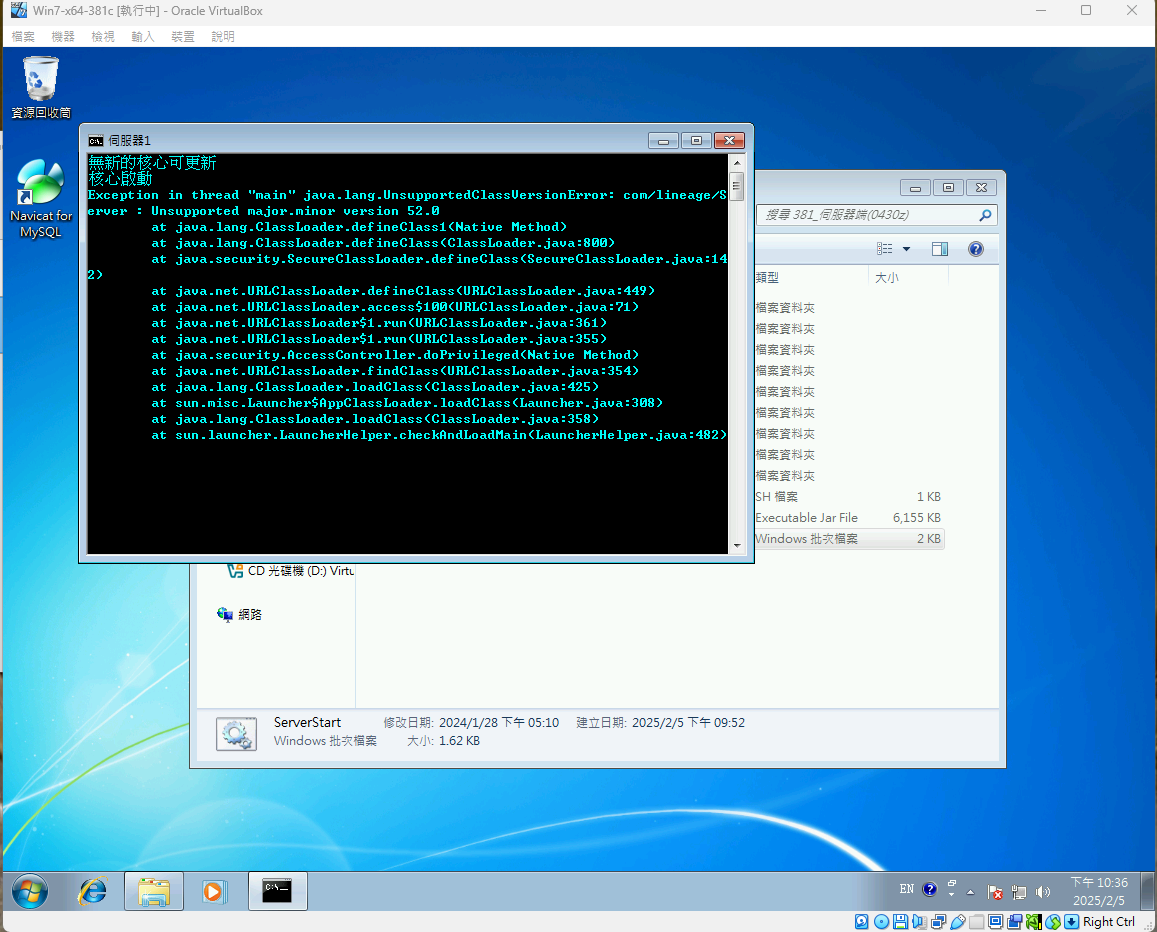Click the Explorer help question mark icon
Image resolution: width=1157 pixels, height=932 pixels.
[x=975, y=249]
